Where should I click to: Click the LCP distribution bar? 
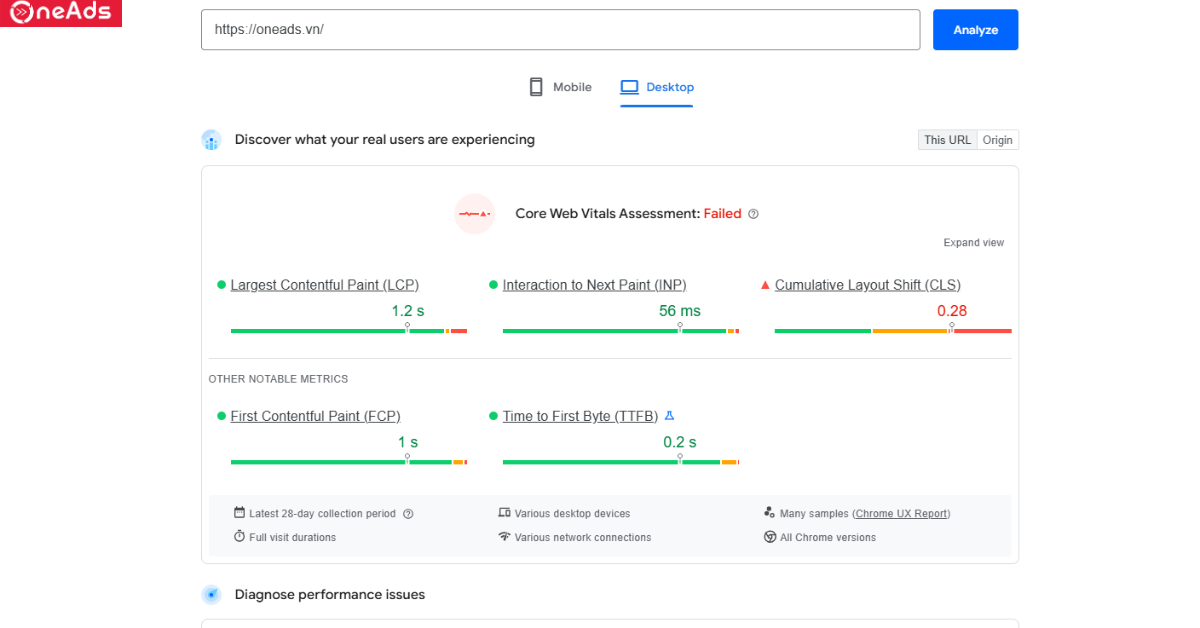point(349,331)
